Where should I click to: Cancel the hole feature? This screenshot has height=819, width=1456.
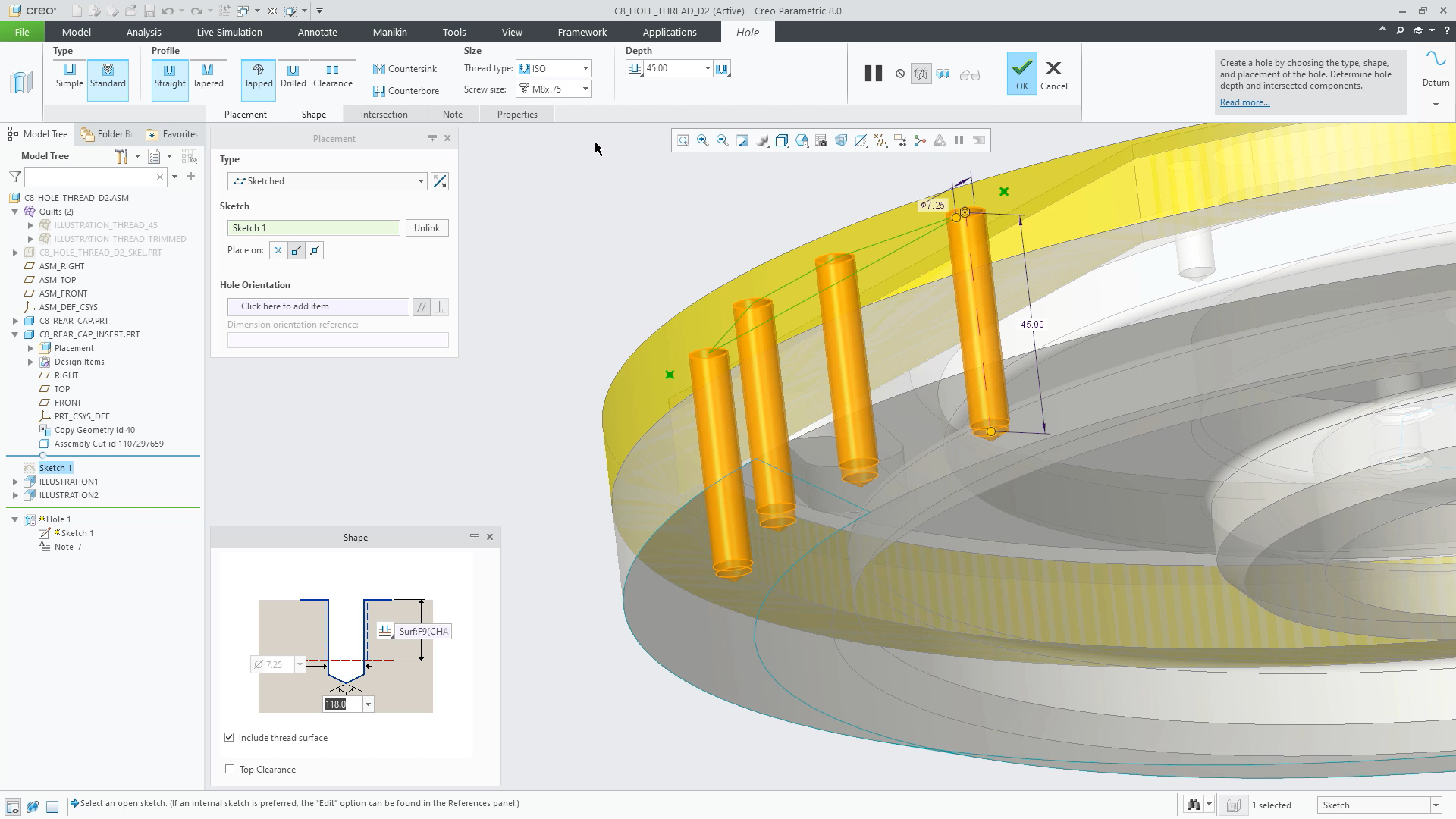(1053, 75)
